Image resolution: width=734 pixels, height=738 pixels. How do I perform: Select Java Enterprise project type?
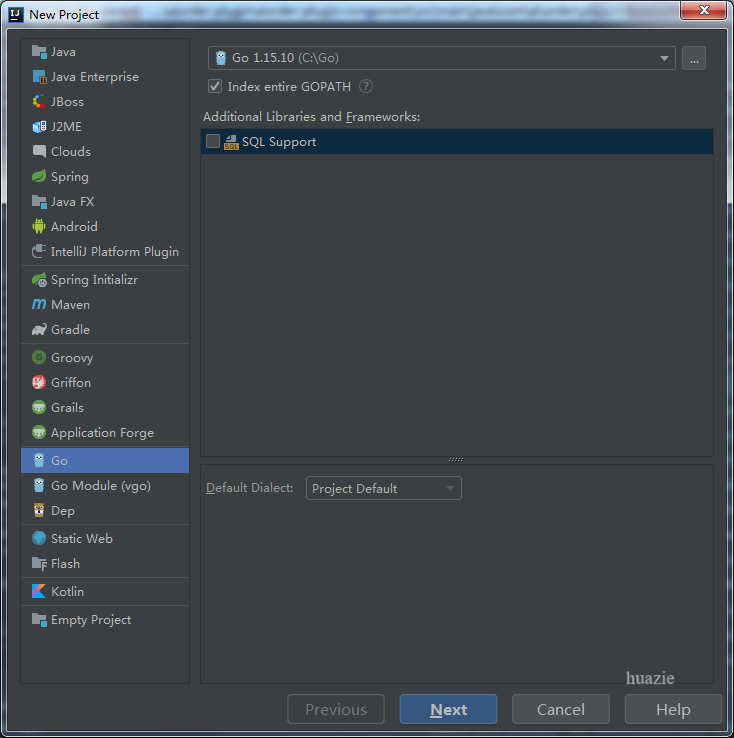tap(105, 77)
